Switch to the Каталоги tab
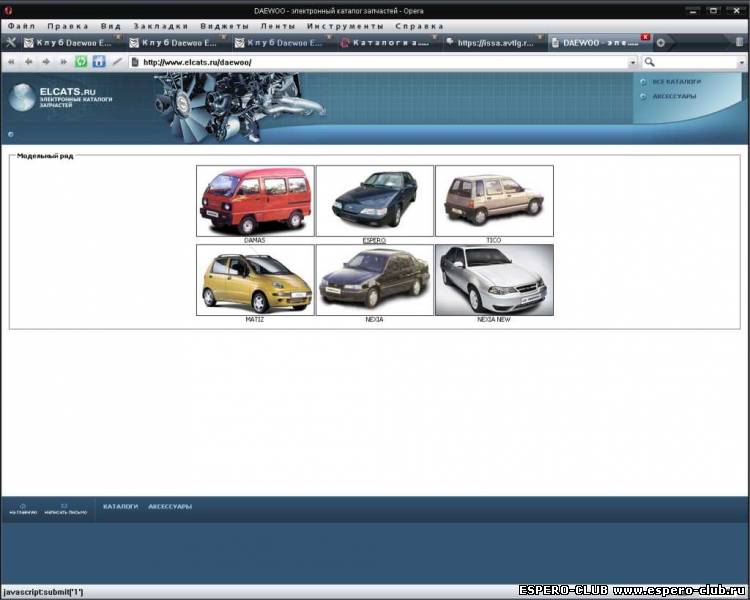Screen dimensions: 750x600 388,43
